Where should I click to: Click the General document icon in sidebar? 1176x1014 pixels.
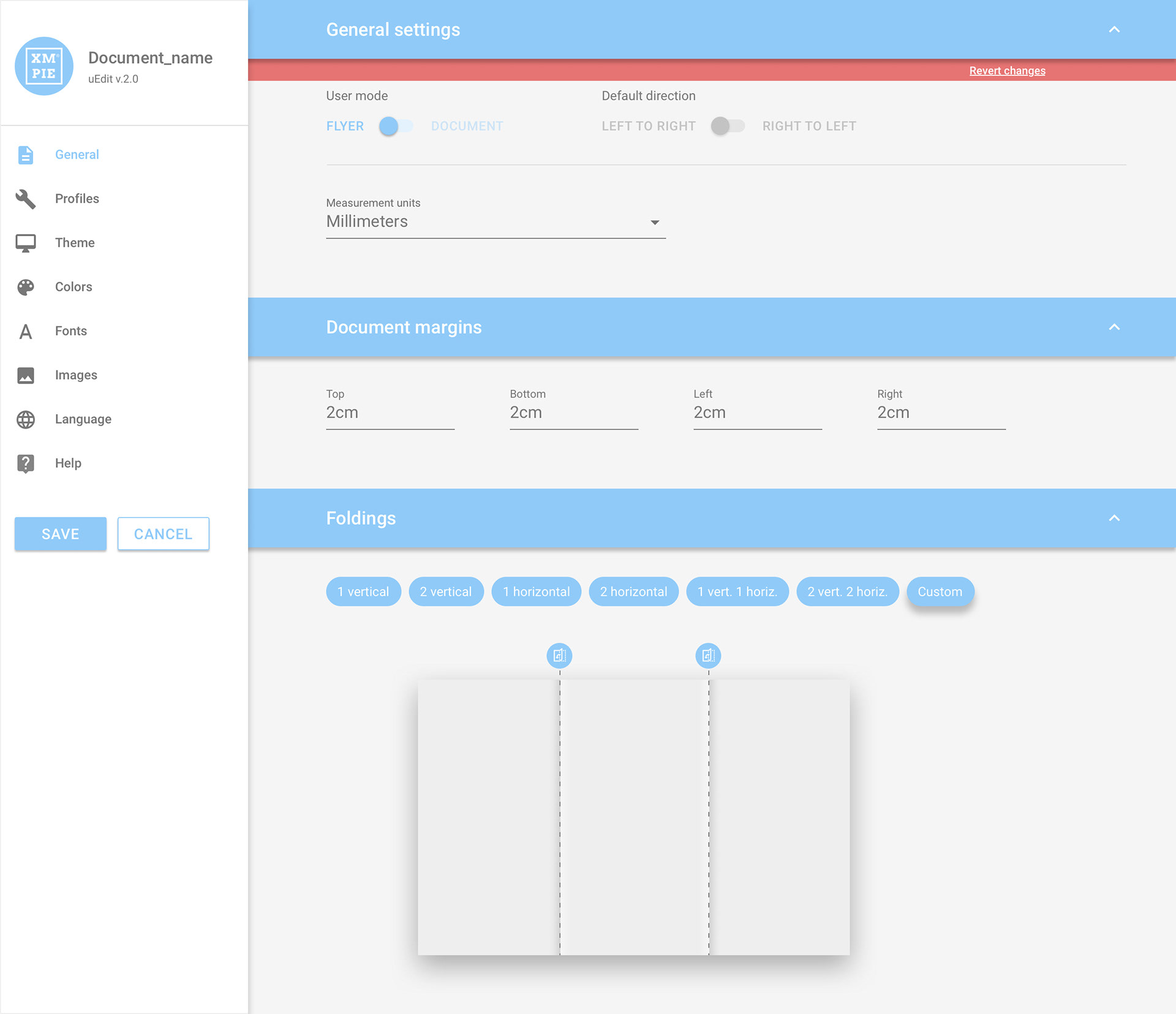[x=26, y=155]
